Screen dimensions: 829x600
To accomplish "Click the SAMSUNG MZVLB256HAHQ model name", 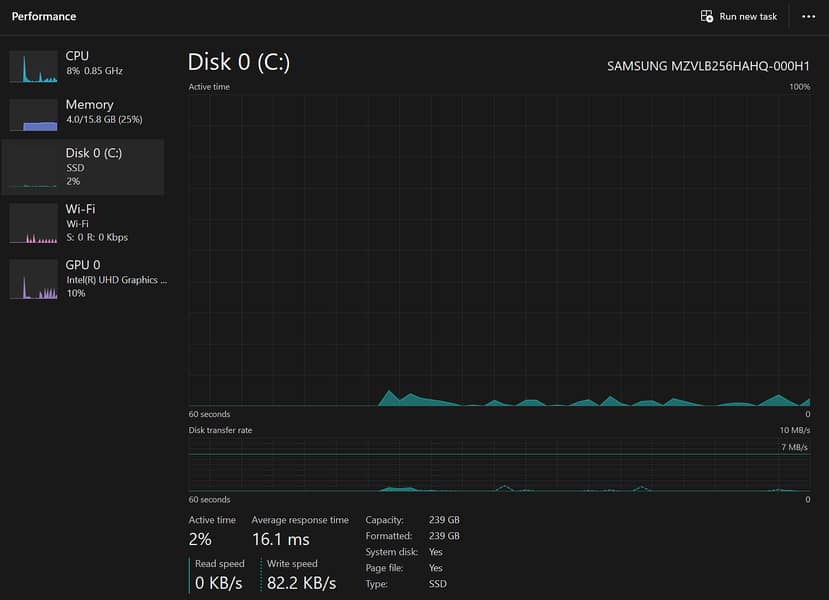I will [x=708, y=66].
